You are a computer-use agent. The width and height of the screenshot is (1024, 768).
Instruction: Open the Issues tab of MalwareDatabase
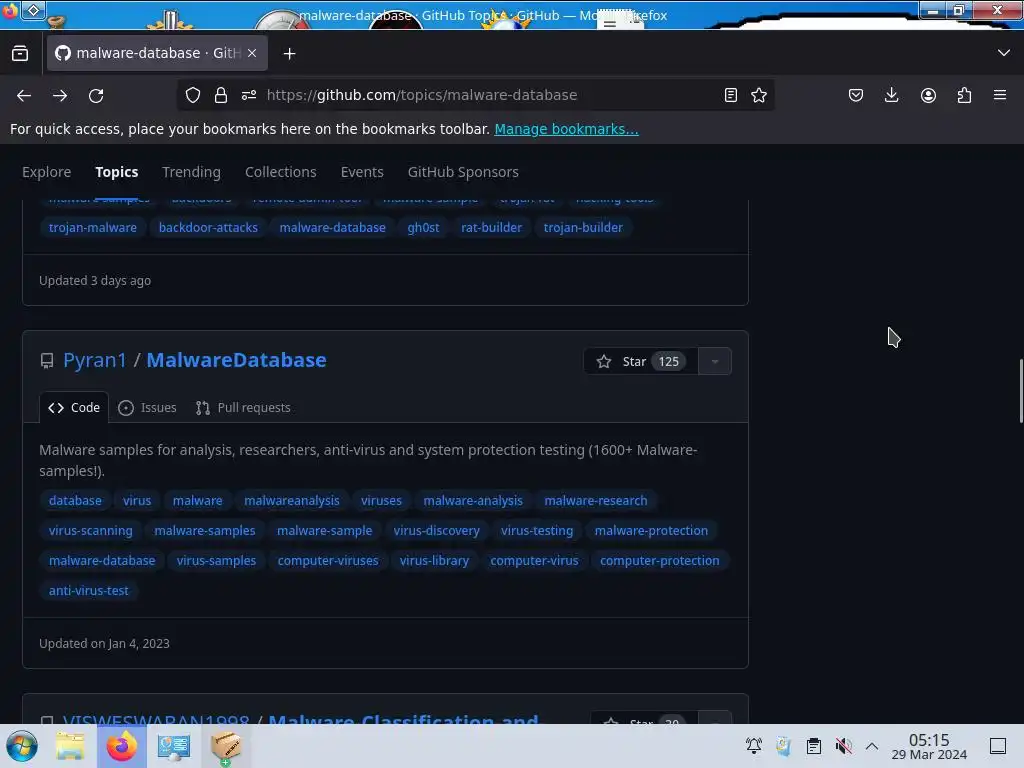(148, 408)
